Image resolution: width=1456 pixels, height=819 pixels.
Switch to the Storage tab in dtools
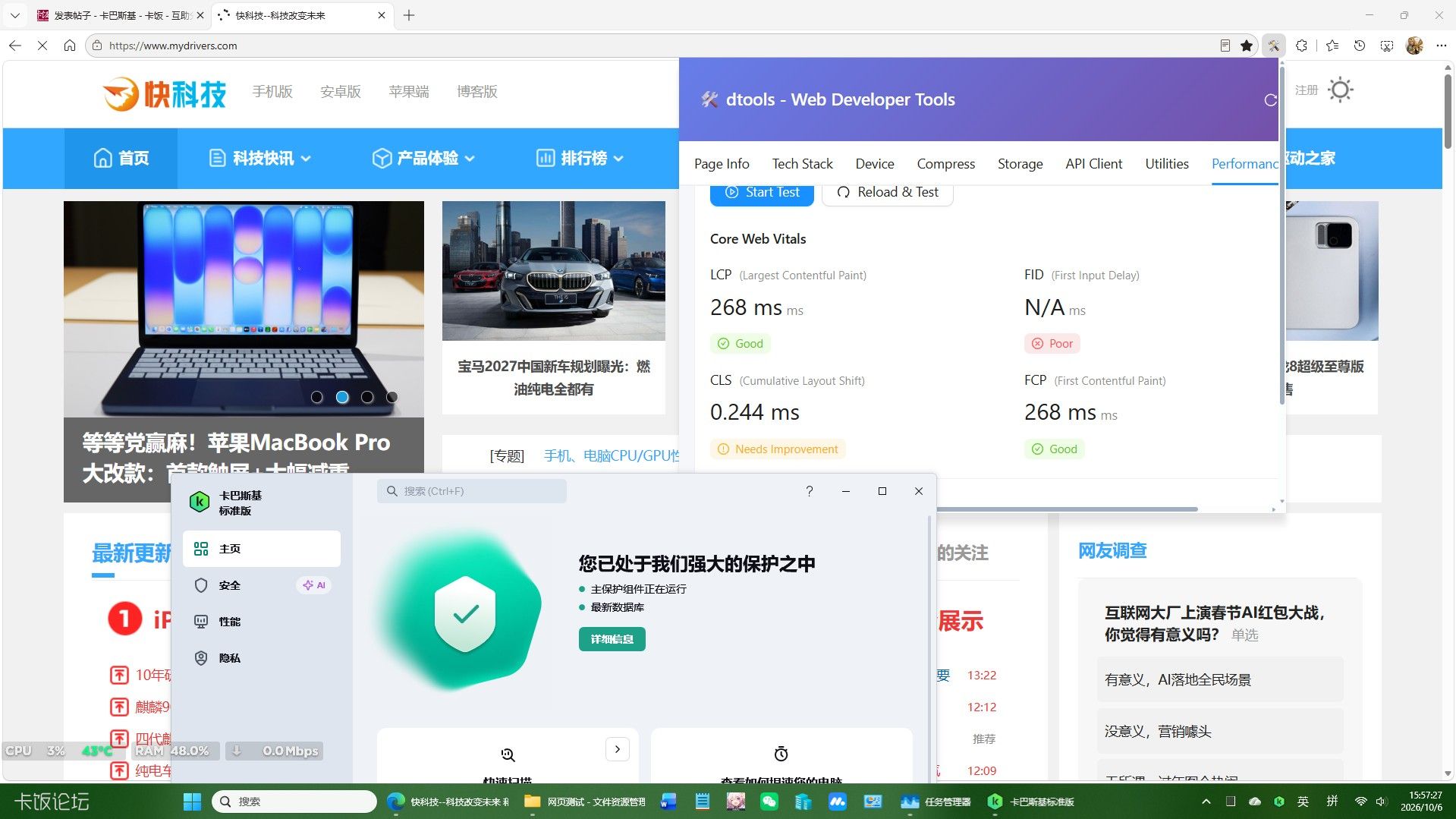1020,164
